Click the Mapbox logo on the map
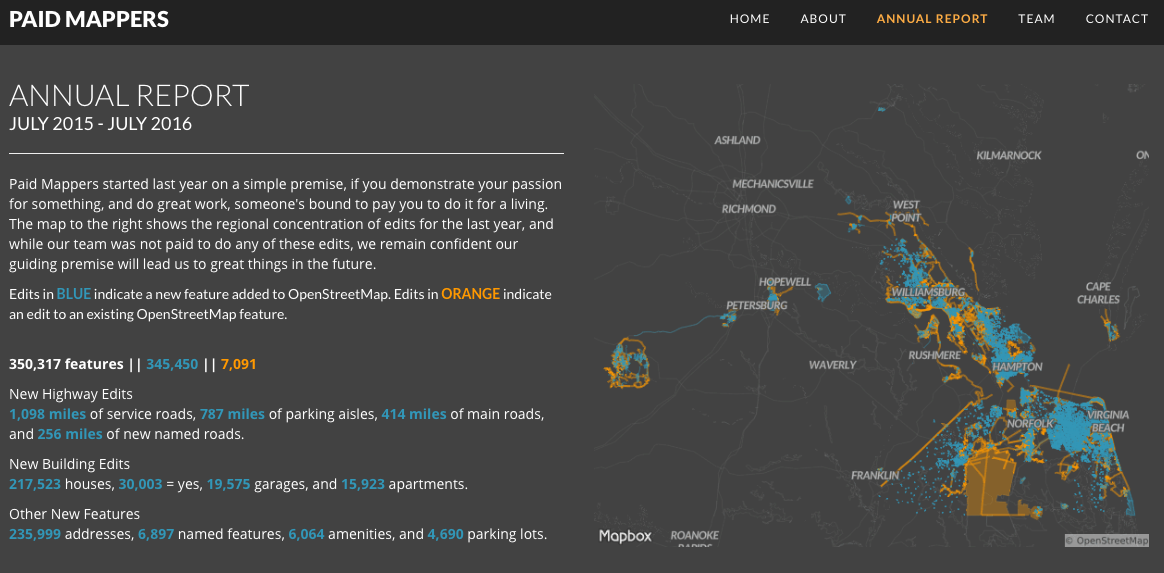The image size is (1164, 573). pos(626,536)
